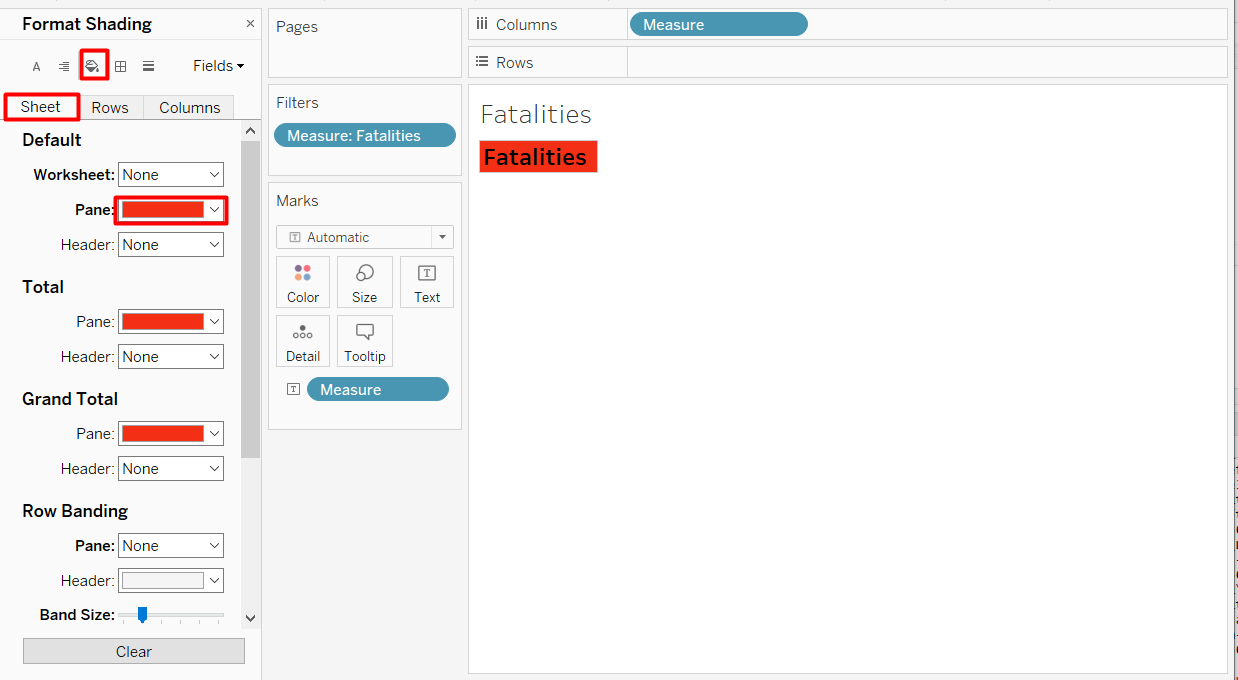Click the Size mark card
This screenshot has width=1238, height=680.
point(365,282)
